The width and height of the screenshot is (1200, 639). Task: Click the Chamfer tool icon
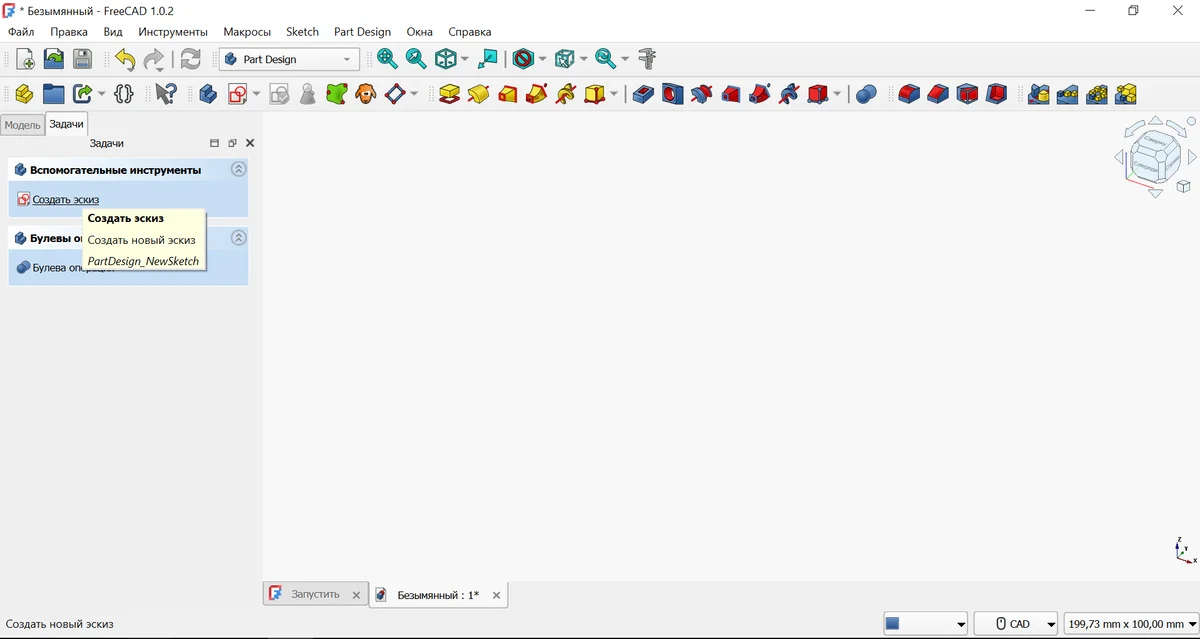pyautogui.click(x=937, y=94)
